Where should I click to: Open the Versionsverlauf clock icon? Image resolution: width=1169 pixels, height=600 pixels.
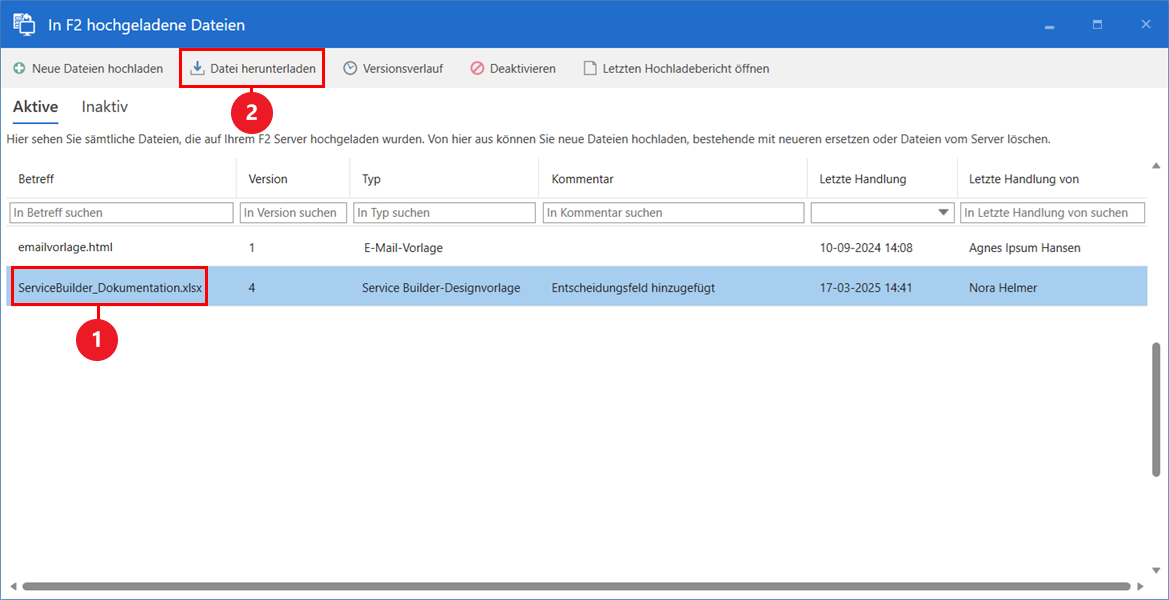click(x=351, y=68)
